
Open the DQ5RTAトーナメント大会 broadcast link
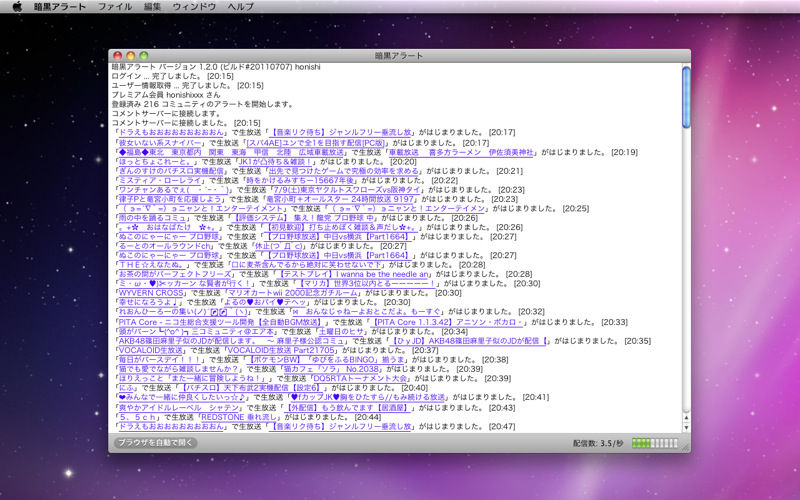(360, 379)
